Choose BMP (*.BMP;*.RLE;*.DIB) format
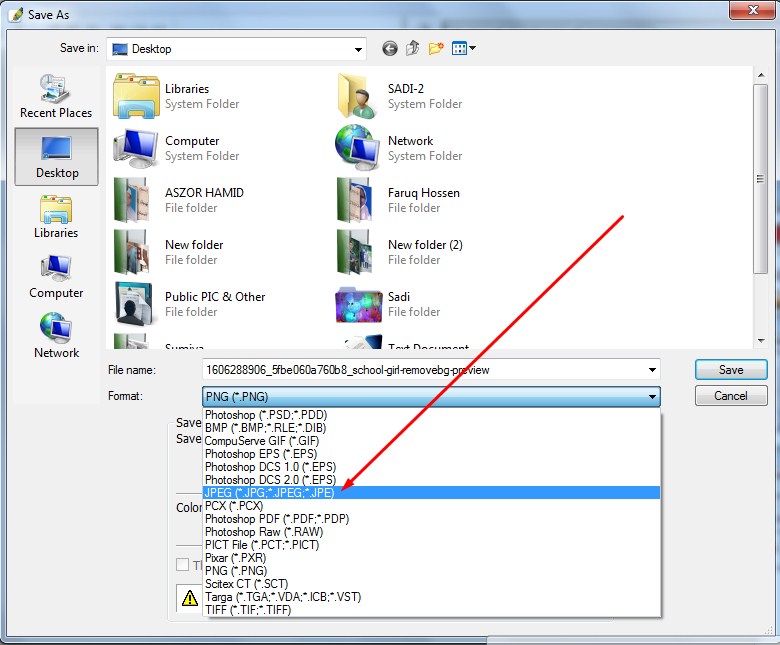Image resolution: width=780 pixels, height=645 pixels. [431, 428]
